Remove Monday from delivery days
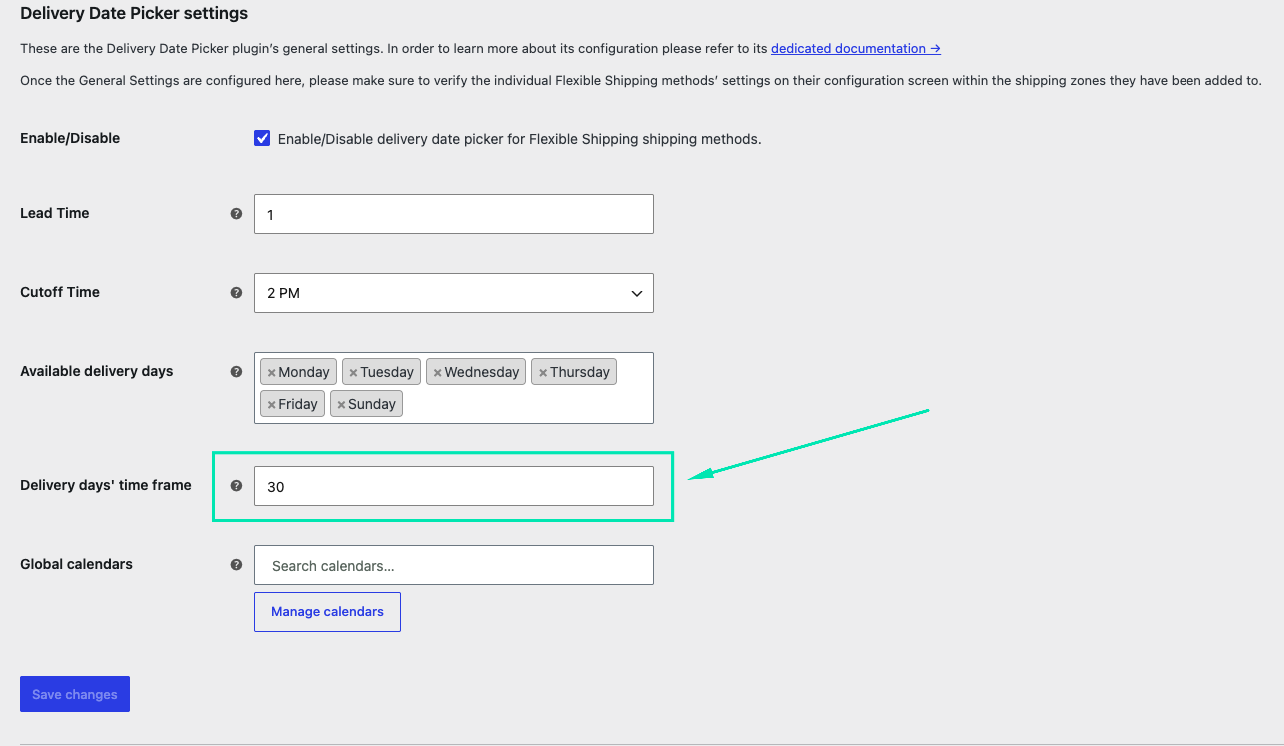 tap(271, 373)
